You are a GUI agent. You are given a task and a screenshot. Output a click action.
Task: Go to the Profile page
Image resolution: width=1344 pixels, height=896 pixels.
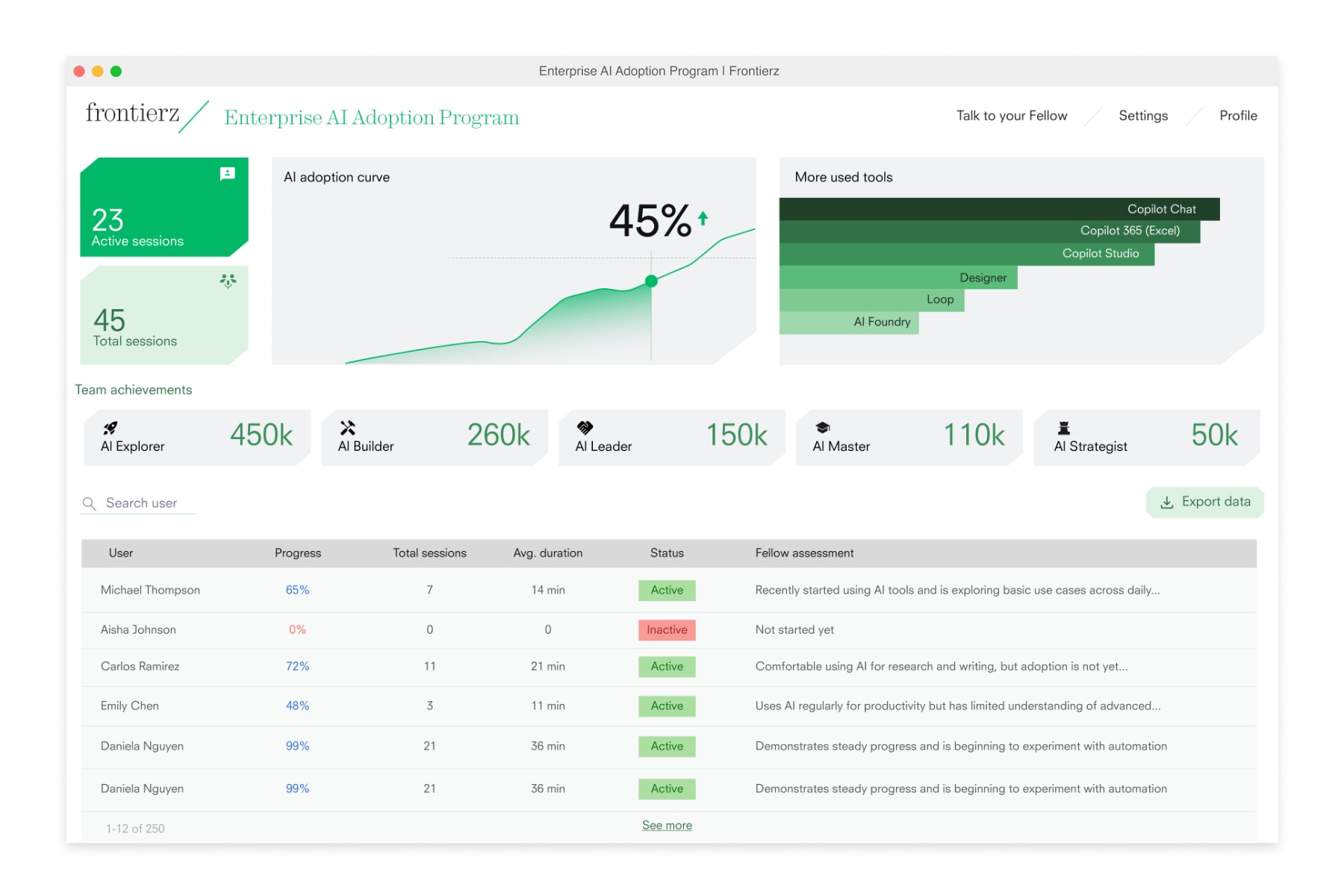(x=1237, y=116)
